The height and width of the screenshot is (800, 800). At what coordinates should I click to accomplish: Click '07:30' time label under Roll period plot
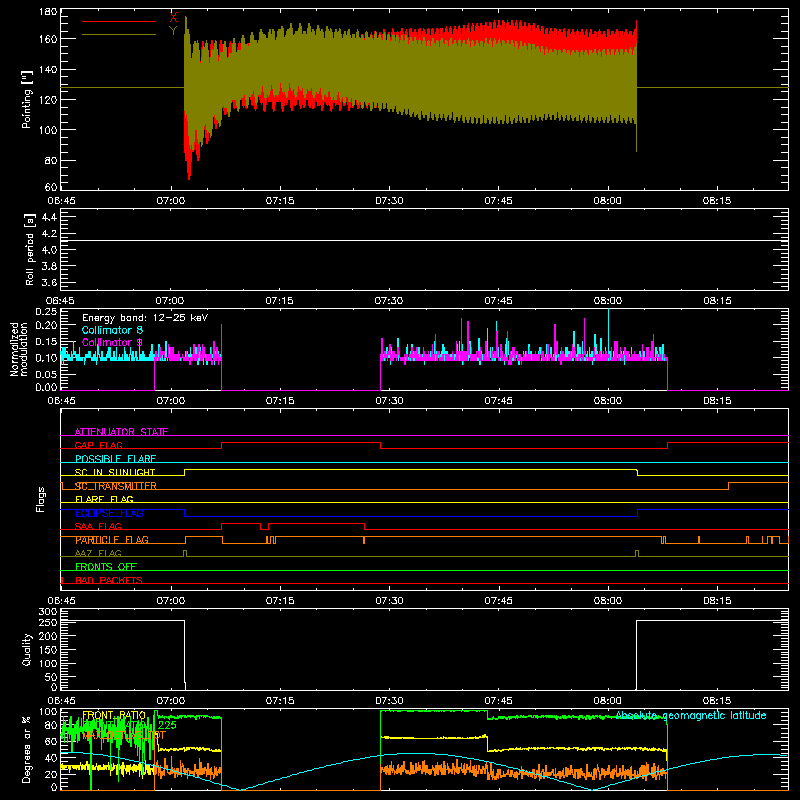coord(389,301)
